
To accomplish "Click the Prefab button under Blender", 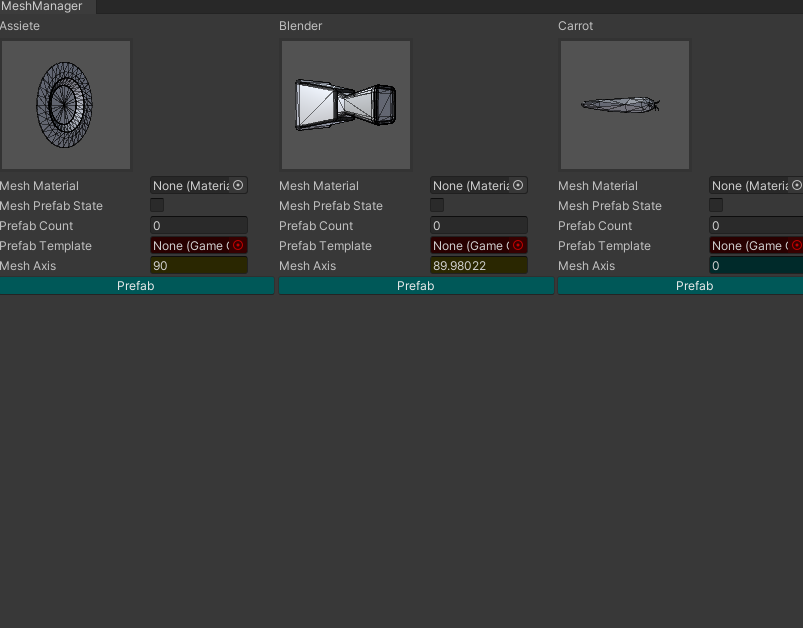I will pyautogui.click(x=416, y=286).
